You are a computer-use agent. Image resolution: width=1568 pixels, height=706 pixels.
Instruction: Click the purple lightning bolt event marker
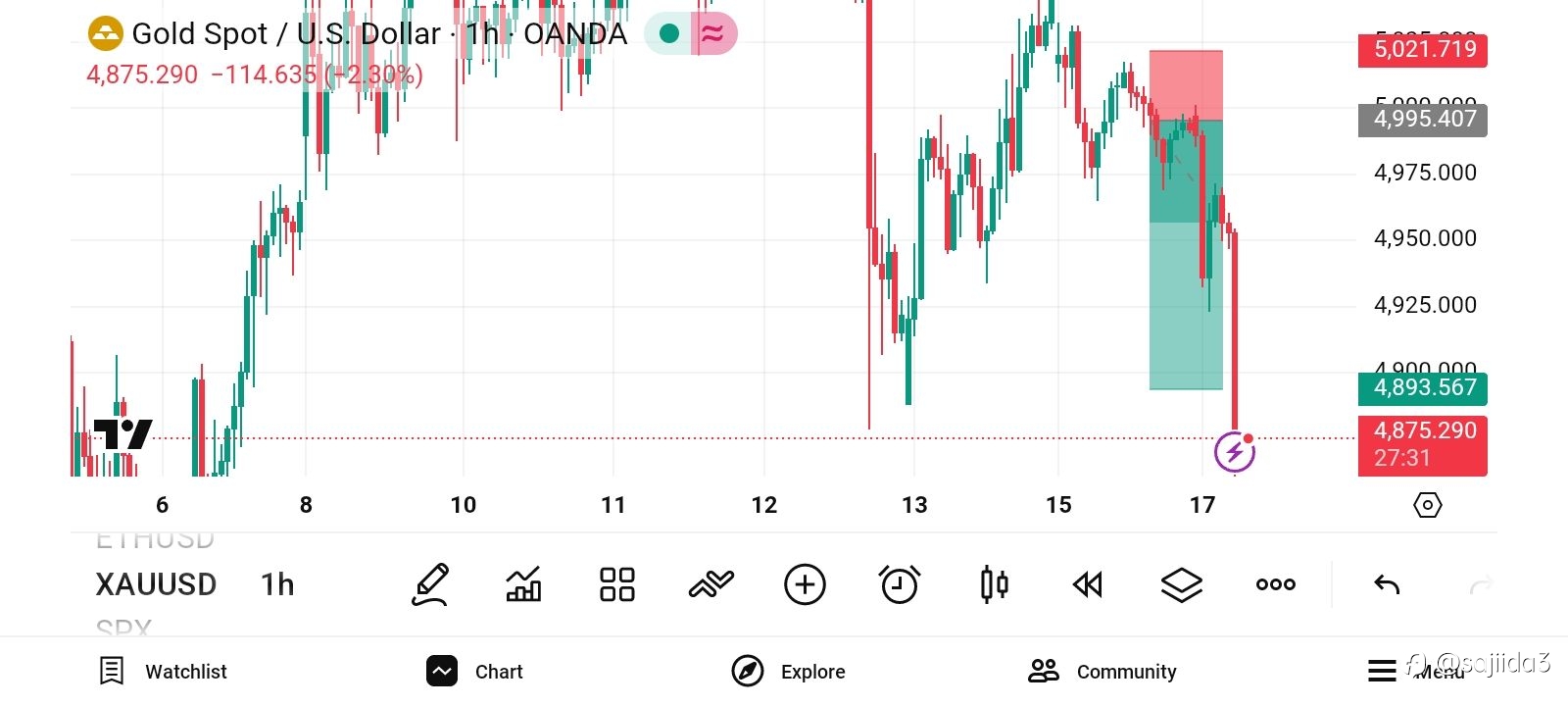1235,452
